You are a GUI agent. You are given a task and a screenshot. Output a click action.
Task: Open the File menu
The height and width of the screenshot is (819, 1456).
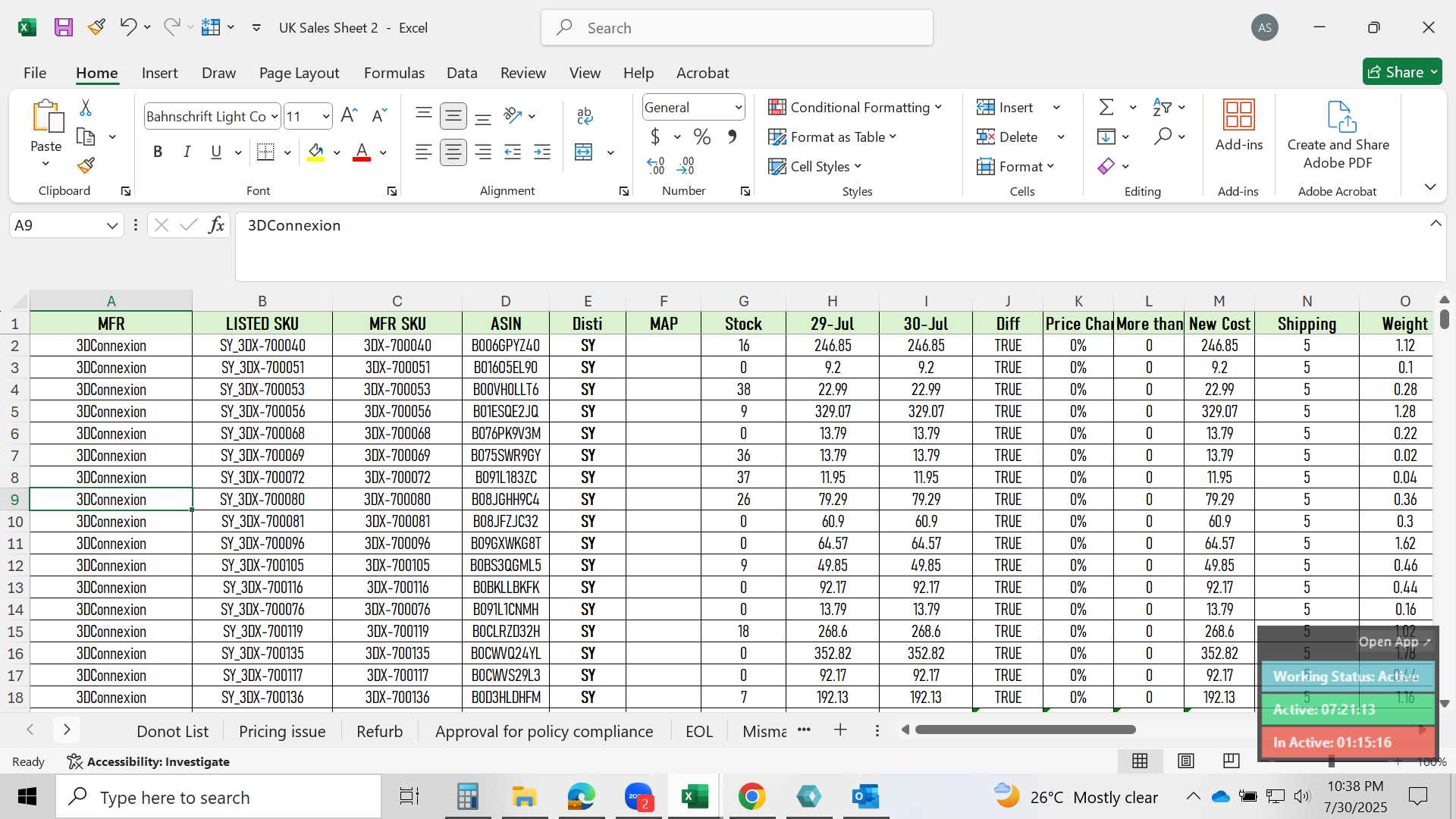tap(35, 73)
